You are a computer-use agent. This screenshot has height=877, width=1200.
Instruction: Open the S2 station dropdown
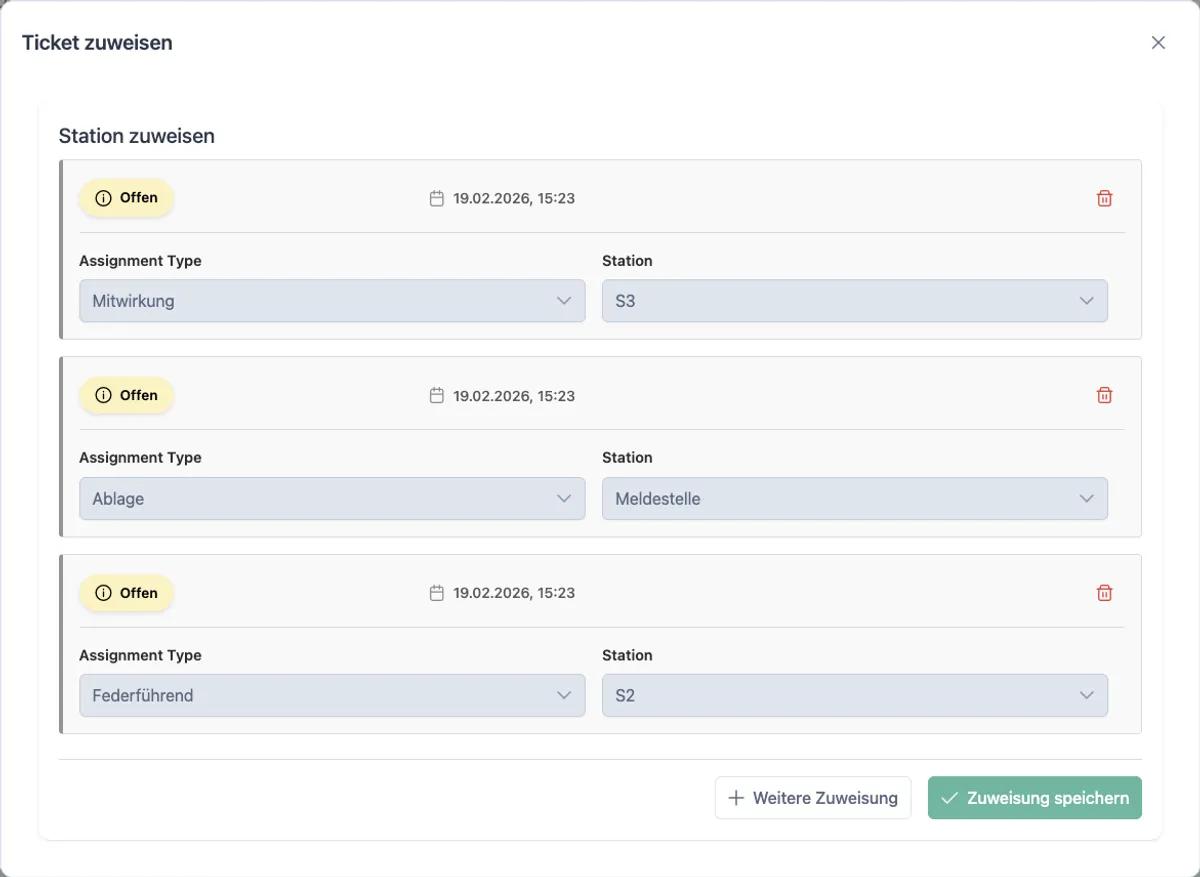click(x=854, y=695)
